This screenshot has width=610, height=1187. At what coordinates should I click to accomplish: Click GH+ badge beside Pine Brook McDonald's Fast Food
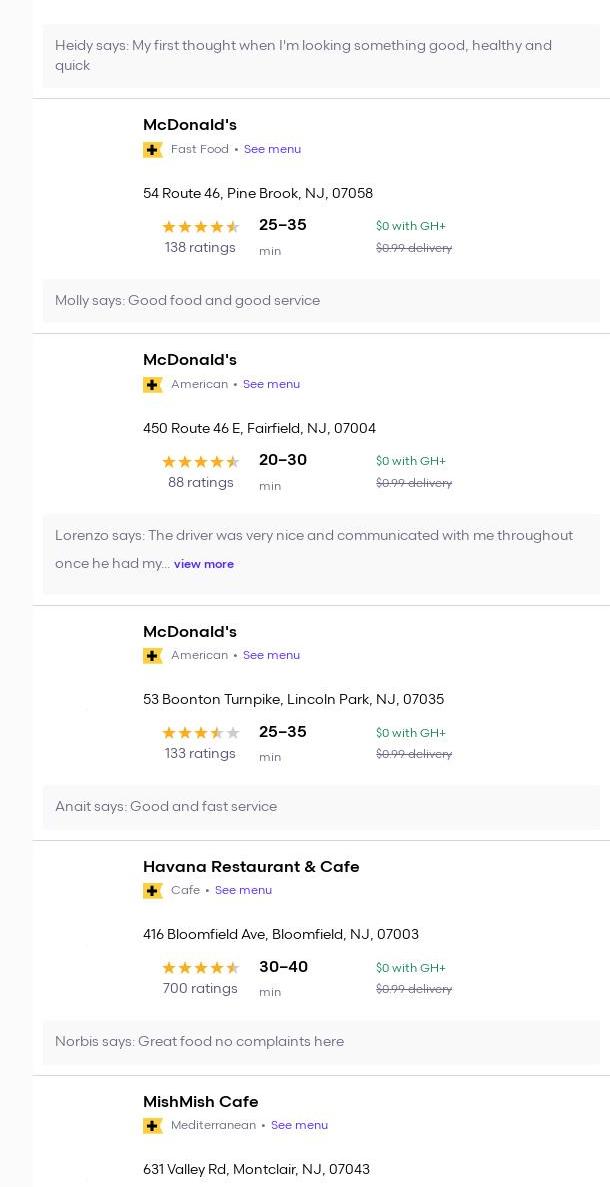pyautogui.click(x=153, y=150)
